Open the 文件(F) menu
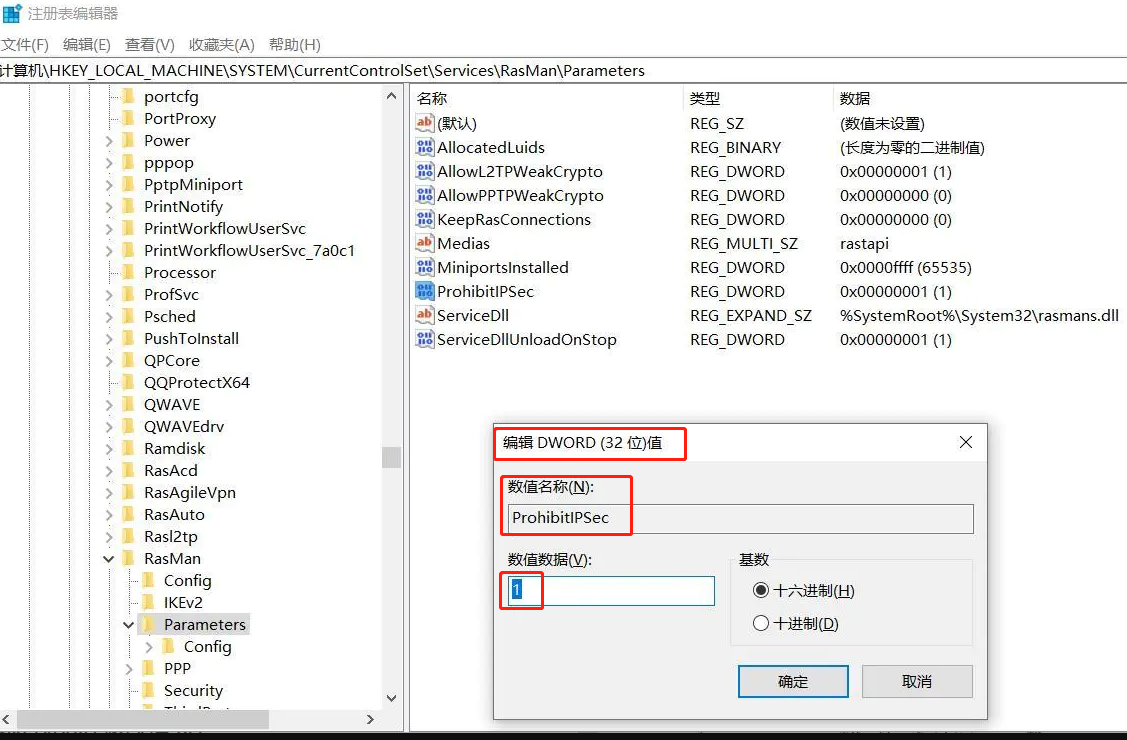The image size is (1127, 740). pos(25,45)
